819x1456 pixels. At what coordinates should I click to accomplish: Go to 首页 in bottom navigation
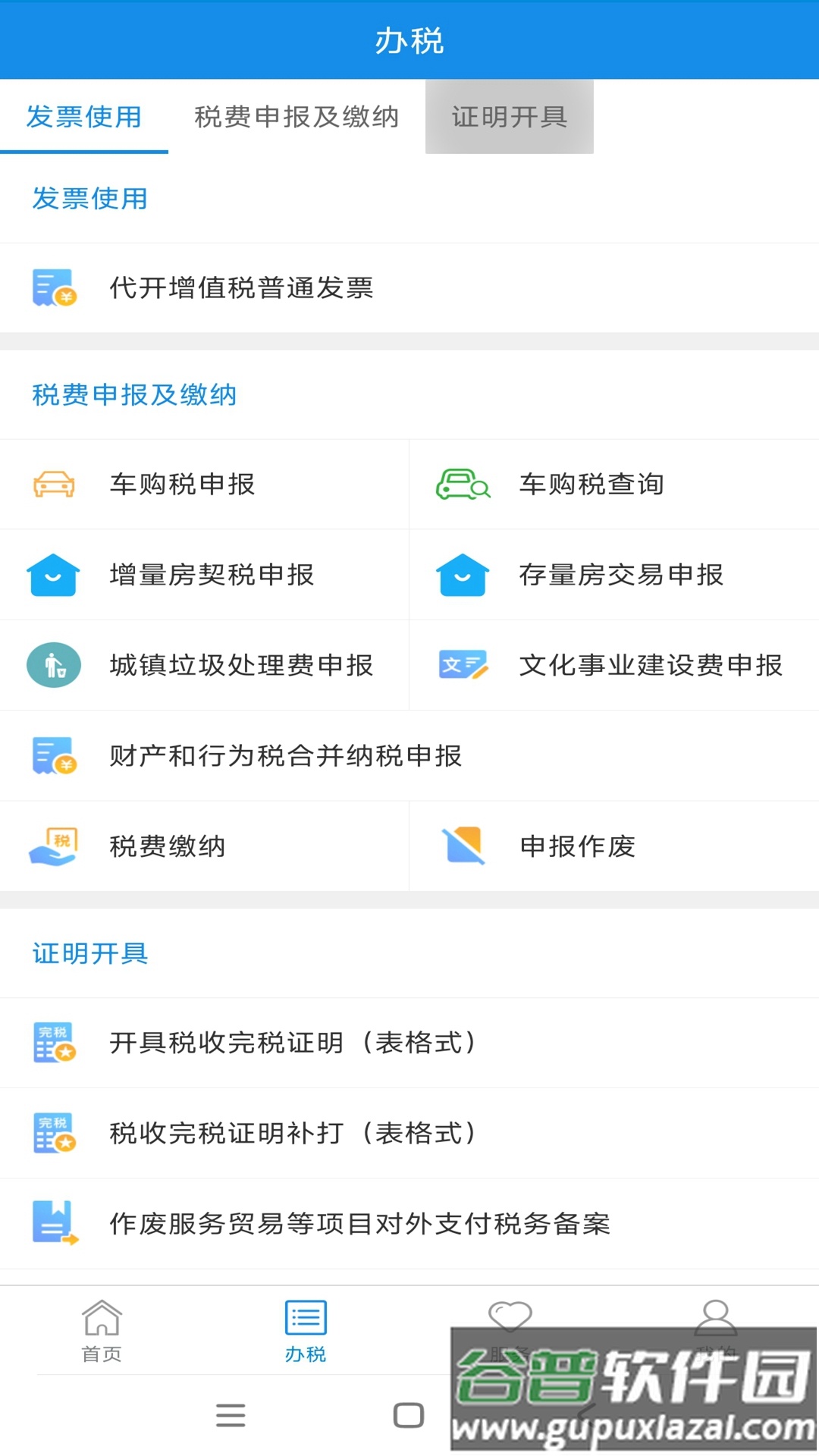(102, 1331)
